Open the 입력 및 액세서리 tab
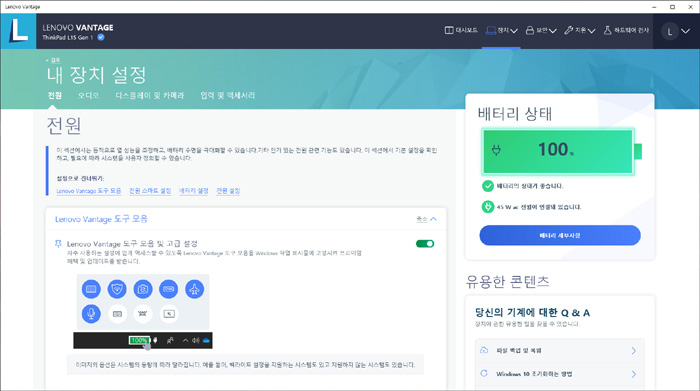Viewport: 700px width, 391px height. pyautogui.click(x=228, y=96)
